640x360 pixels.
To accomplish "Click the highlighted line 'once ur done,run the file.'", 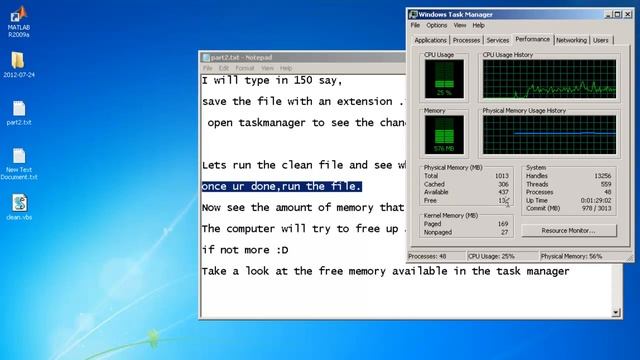I will point(282,187).
